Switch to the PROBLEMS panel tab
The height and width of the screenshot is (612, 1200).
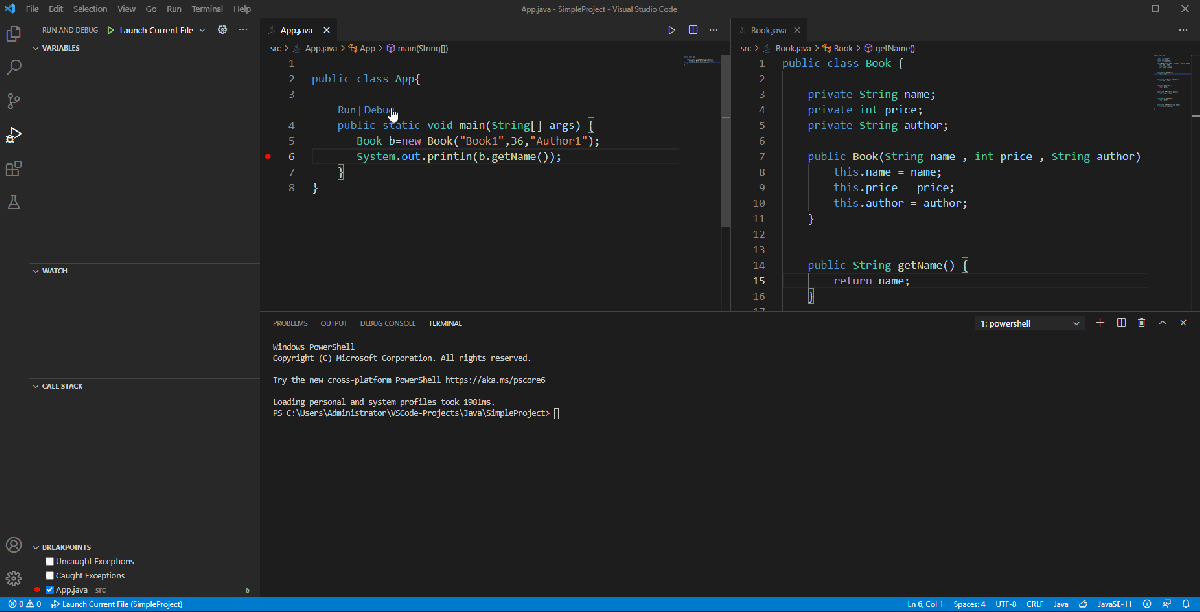[290, 323]
